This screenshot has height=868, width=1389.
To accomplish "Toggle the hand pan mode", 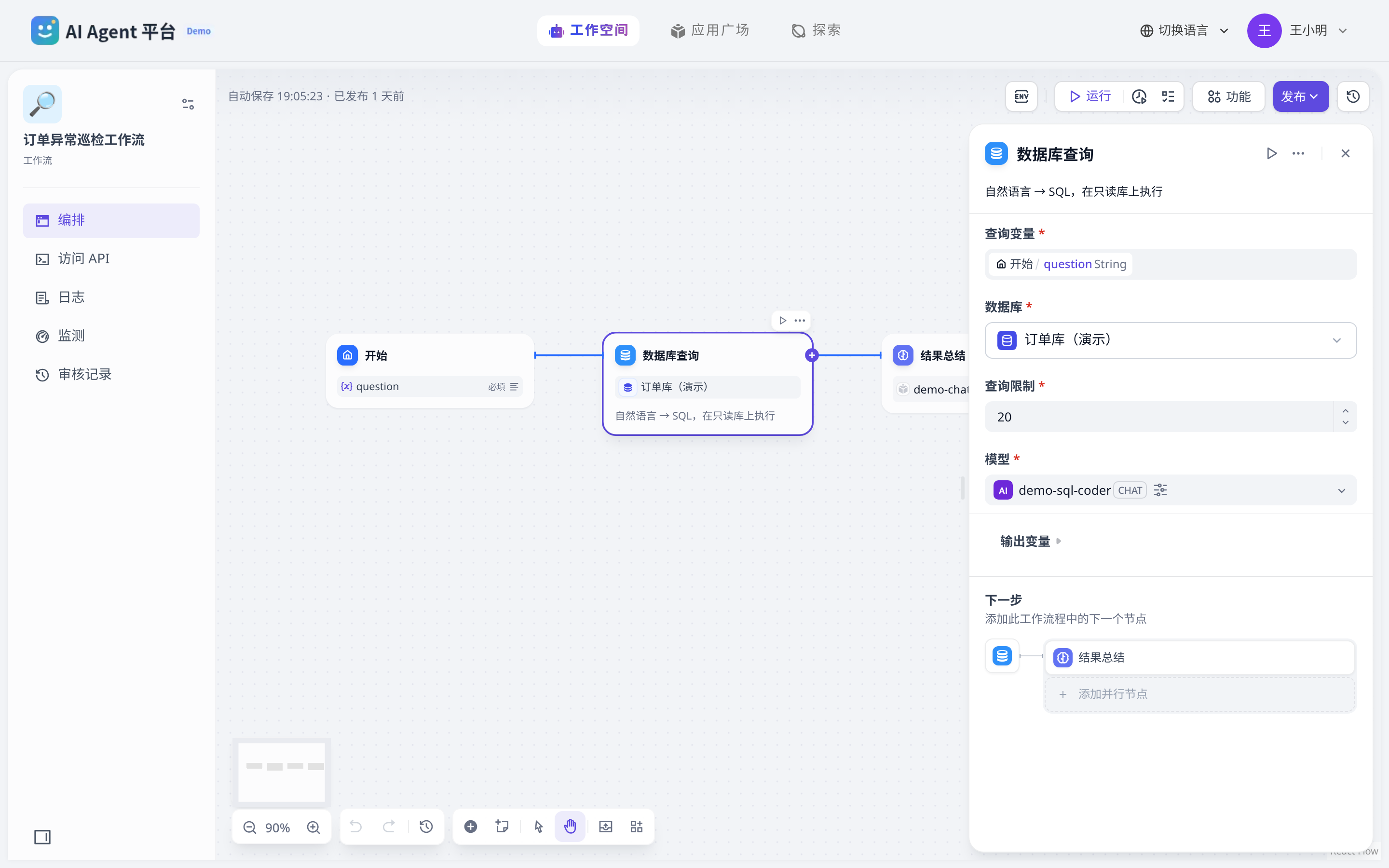I will [x=570, y=827].
